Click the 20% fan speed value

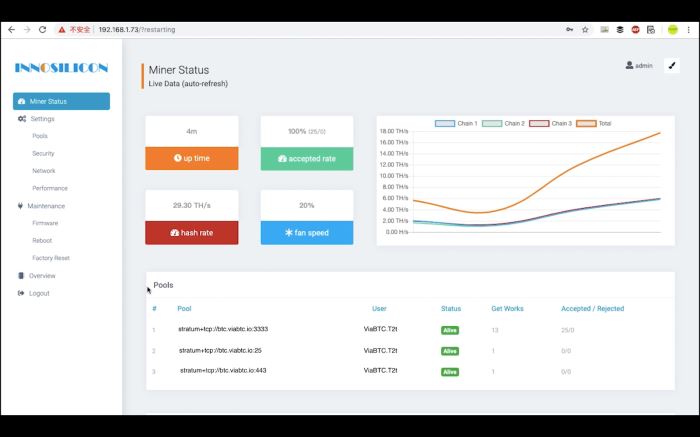[x=306, y=205]
